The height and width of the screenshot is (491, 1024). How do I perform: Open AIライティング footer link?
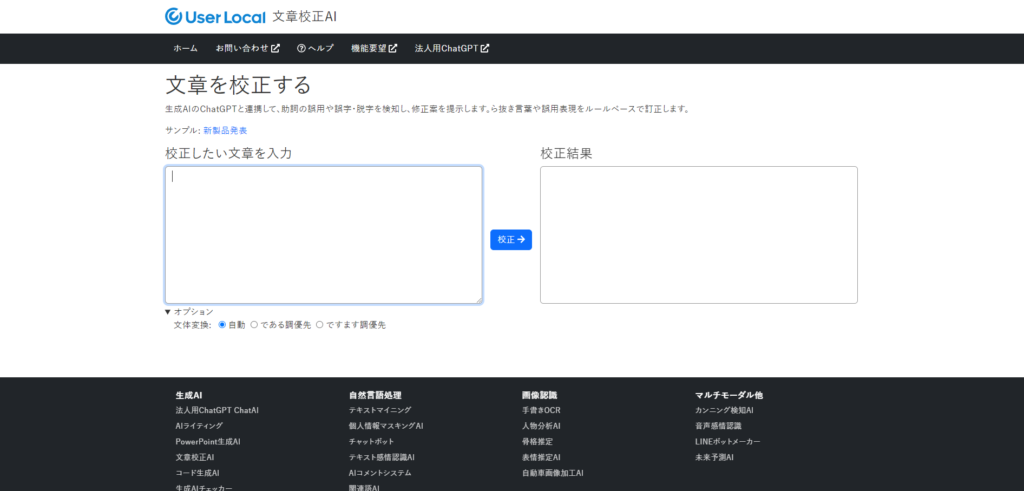coord(199,426)
